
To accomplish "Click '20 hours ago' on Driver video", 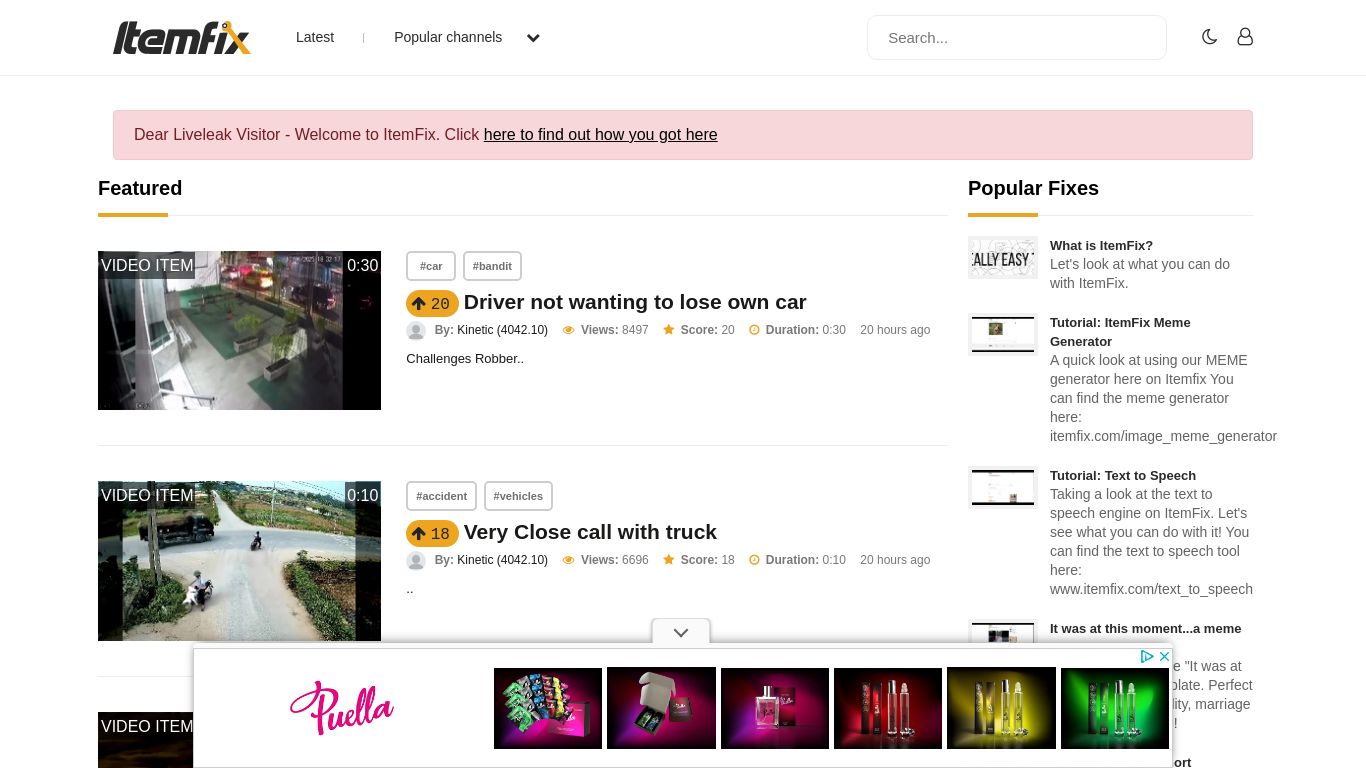I will (x=895, y=330).
